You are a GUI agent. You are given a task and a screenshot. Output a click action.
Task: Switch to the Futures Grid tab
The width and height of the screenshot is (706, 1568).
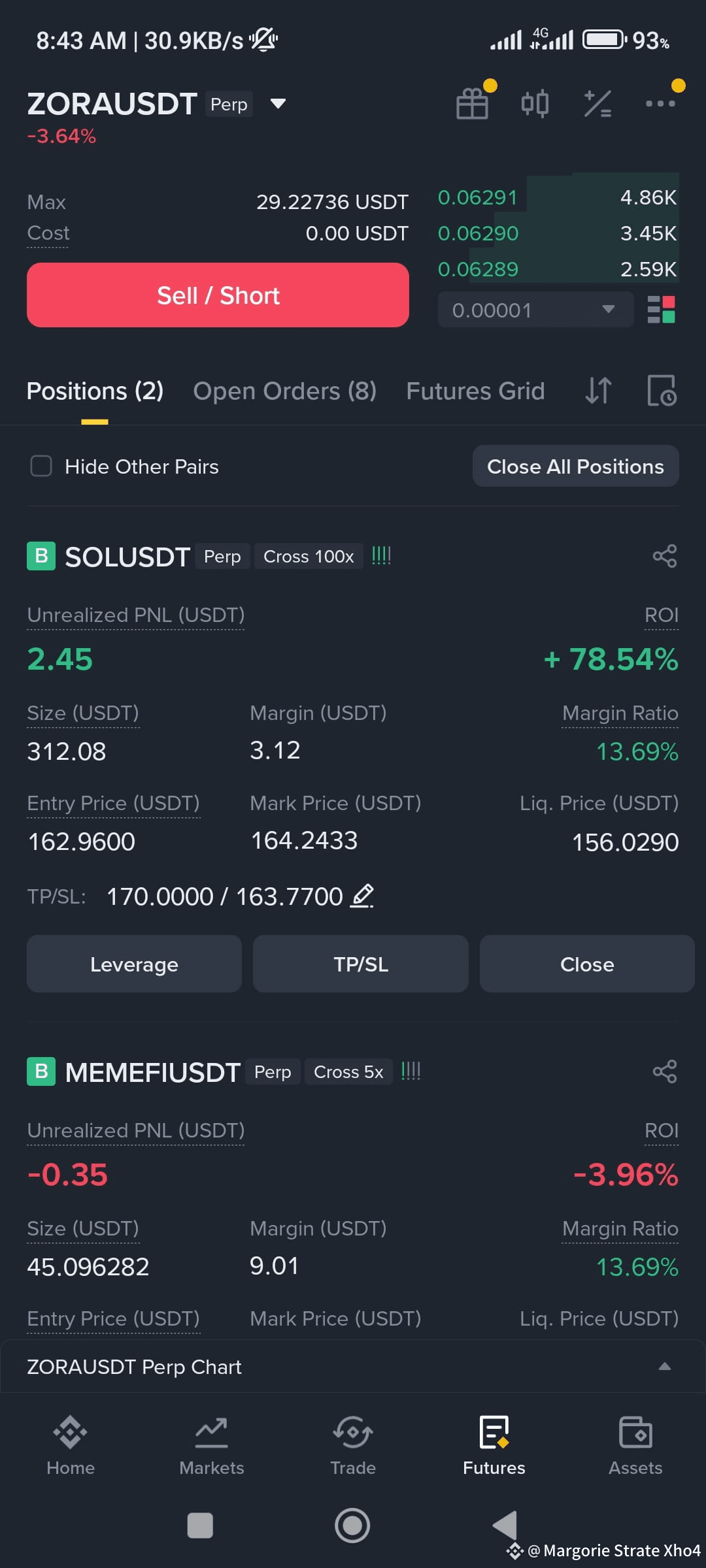tap(475, 391)
